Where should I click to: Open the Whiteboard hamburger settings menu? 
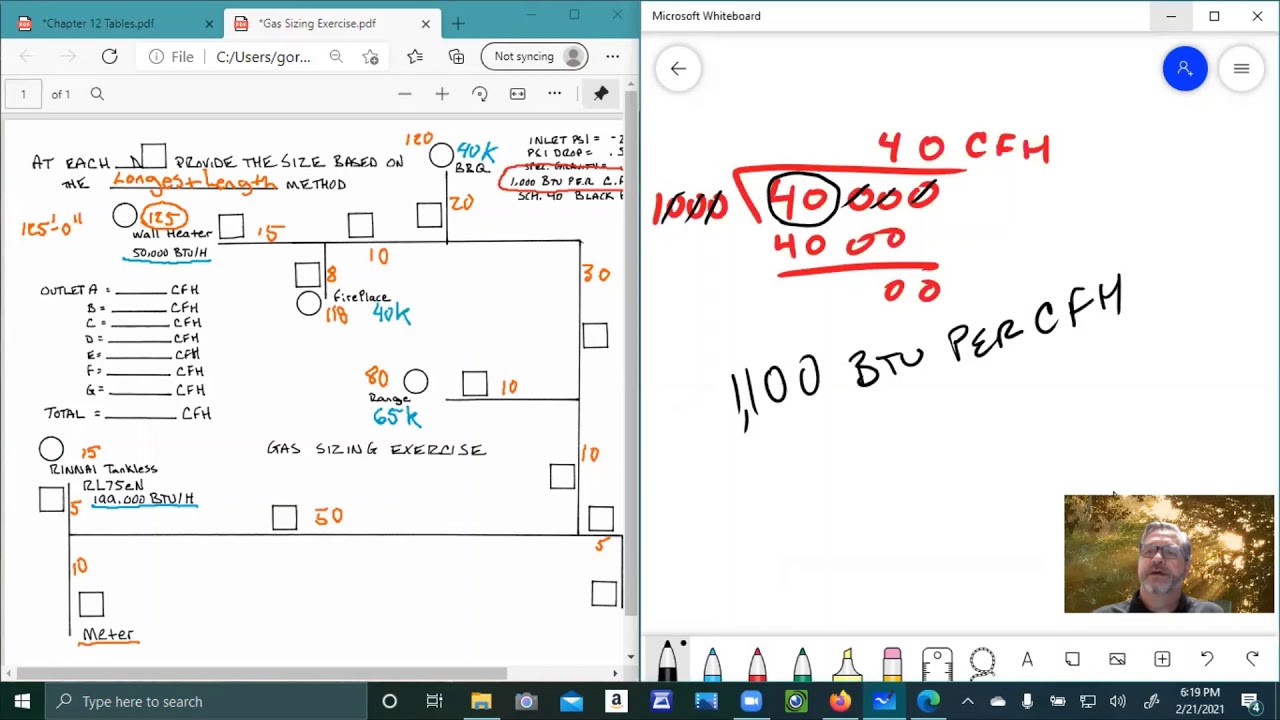pyautogui.click(x=1241, y=69)
